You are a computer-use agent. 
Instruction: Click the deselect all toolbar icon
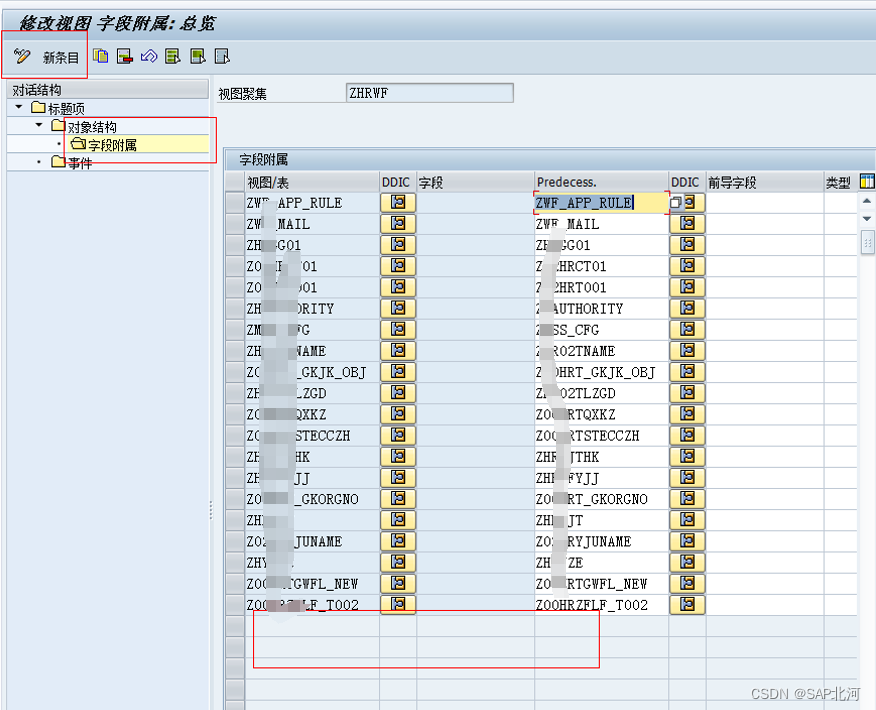point(221,56)
